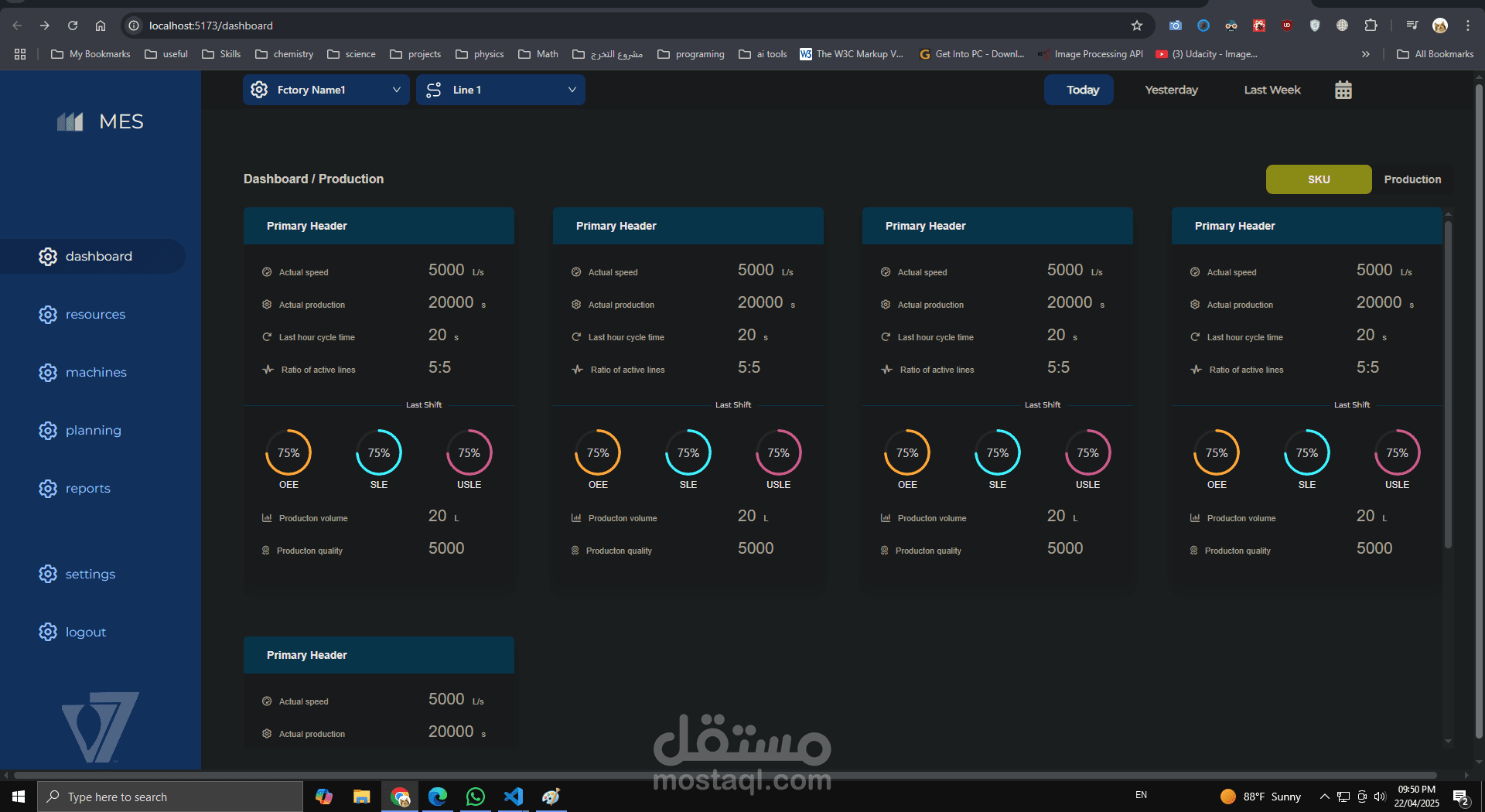This screenshot has height=812, width=1485.
Task: Click the MES logo icon
Action: tap(70, 121)
